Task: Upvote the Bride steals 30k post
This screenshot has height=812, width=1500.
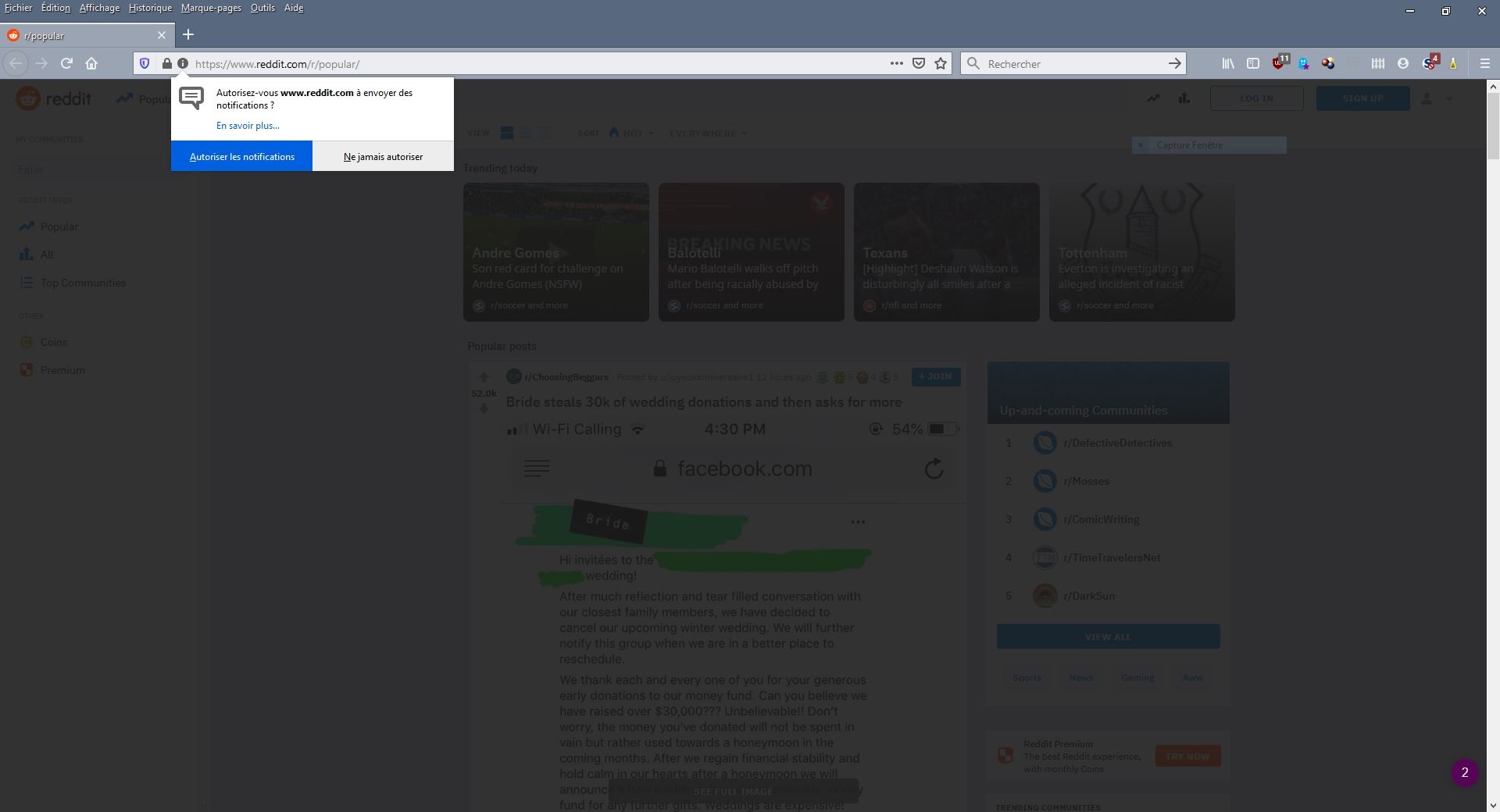Action: point(484,377)
